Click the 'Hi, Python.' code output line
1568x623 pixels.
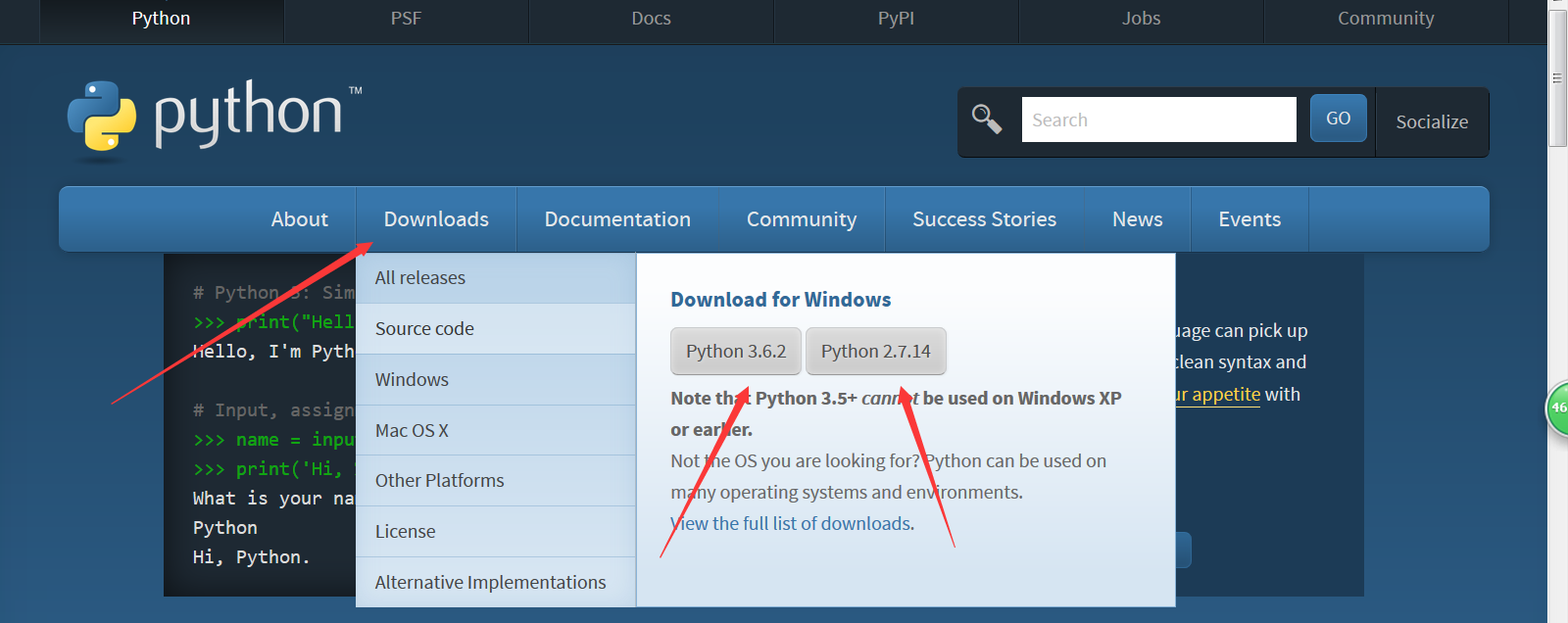[x=251, y=557]
